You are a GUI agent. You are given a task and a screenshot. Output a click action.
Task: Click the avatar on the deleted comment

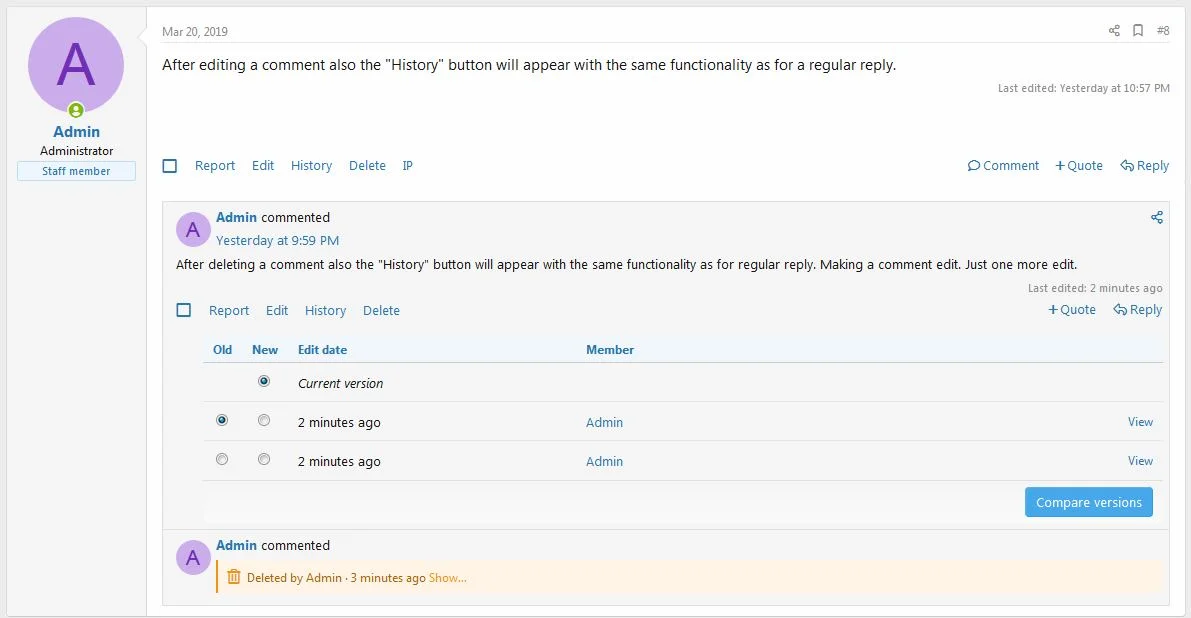193,557
